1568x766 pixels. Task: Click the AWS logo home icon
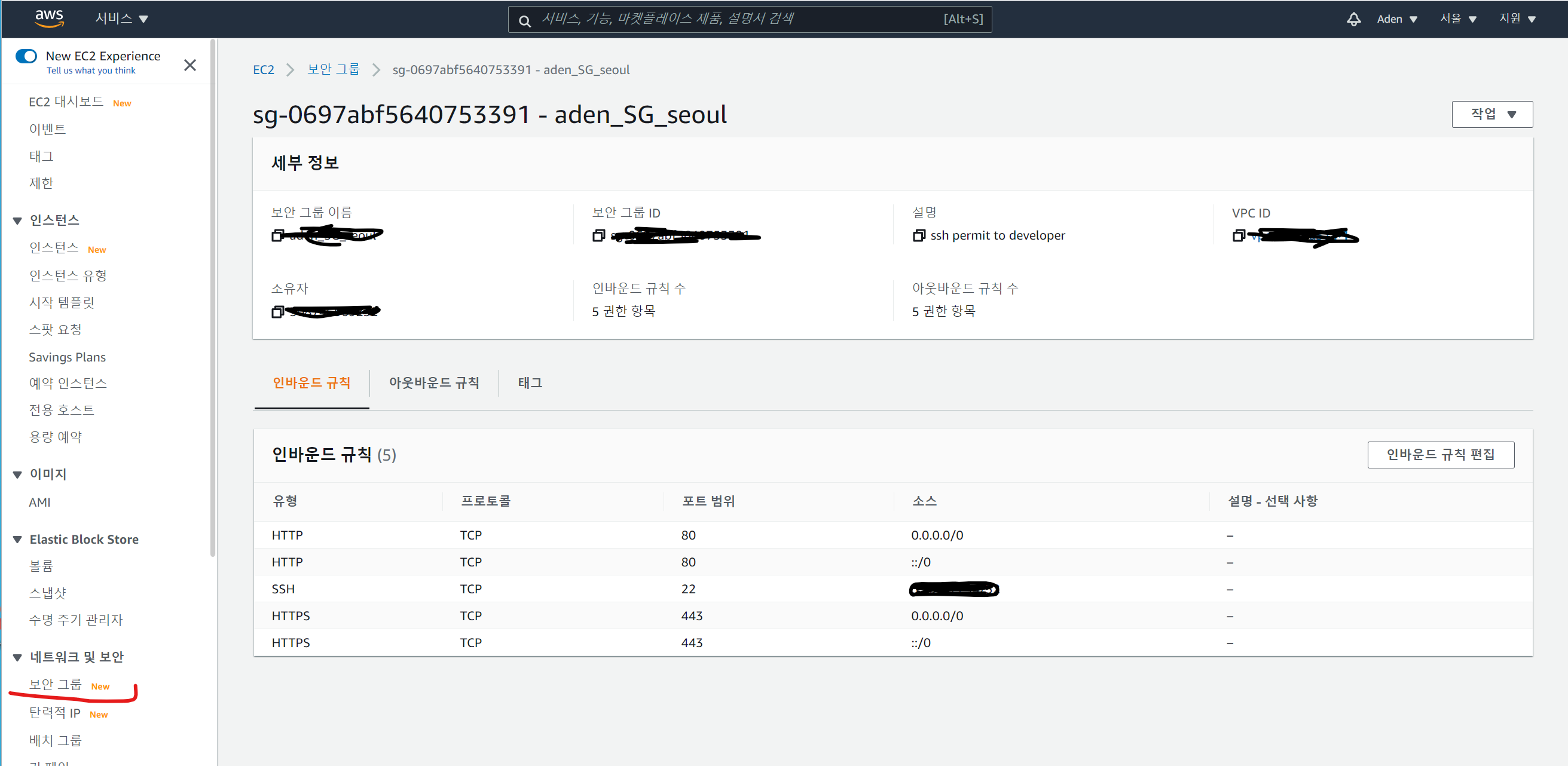[49, 19]
